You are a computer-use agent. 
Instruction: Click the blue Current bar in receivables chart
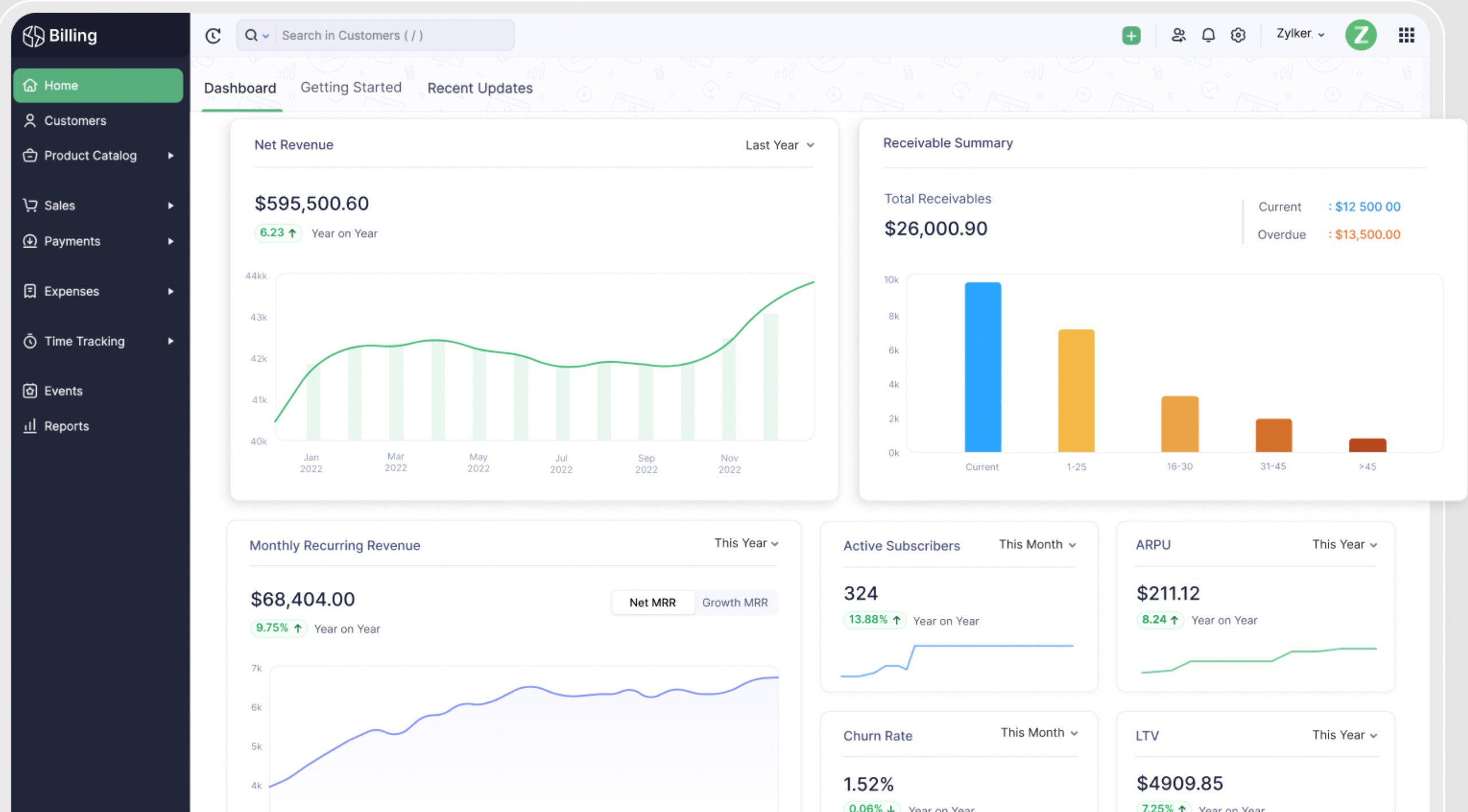983,367
